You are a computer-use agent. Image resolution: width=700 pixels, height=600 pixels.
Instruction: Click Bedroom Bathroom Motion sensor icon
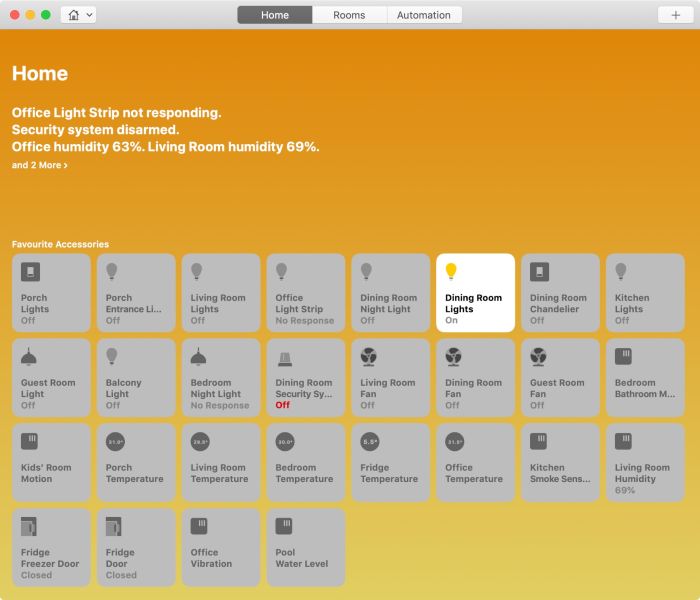click(623, 356)
